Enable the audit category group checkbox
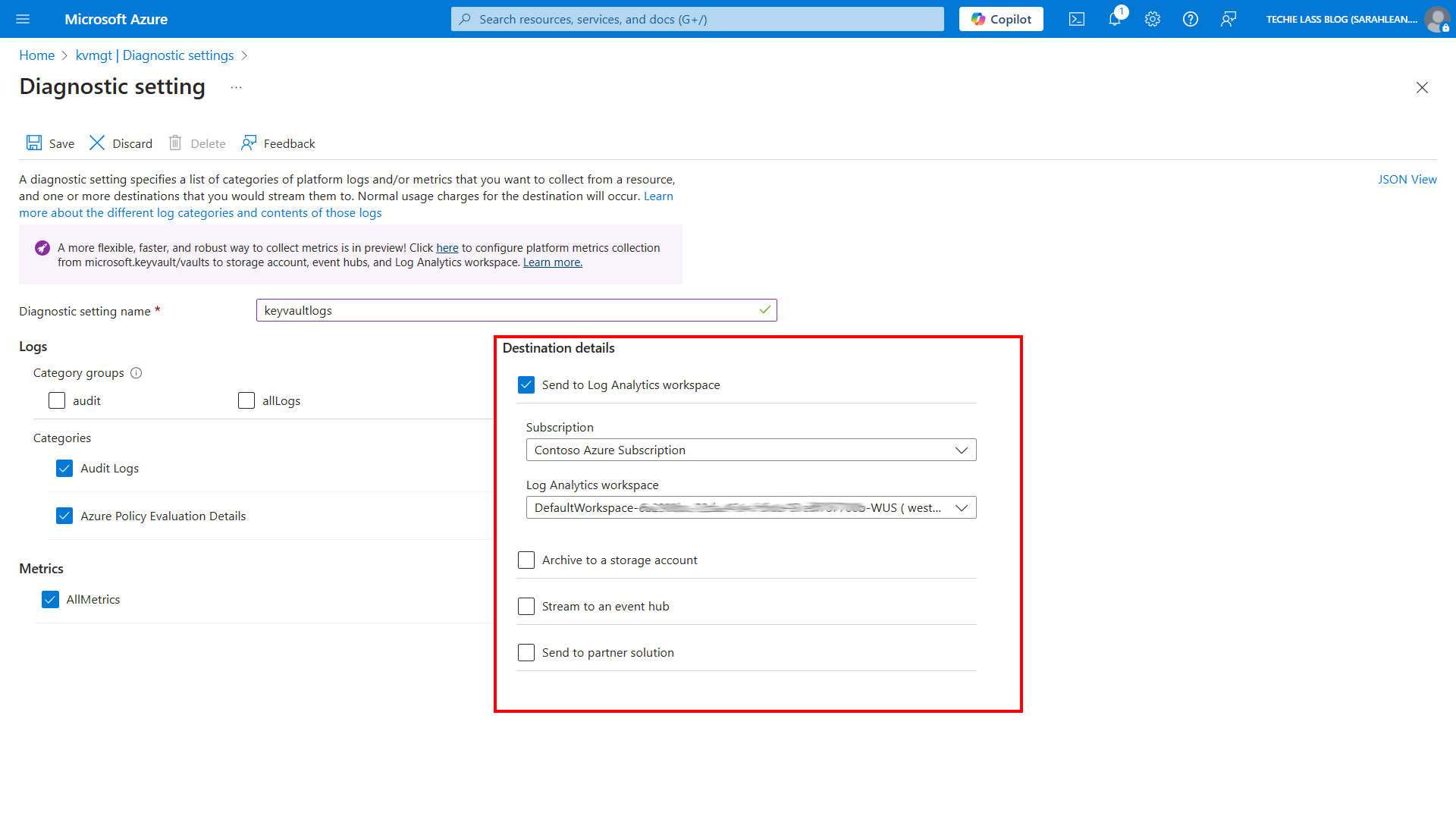 click(56, 400)
